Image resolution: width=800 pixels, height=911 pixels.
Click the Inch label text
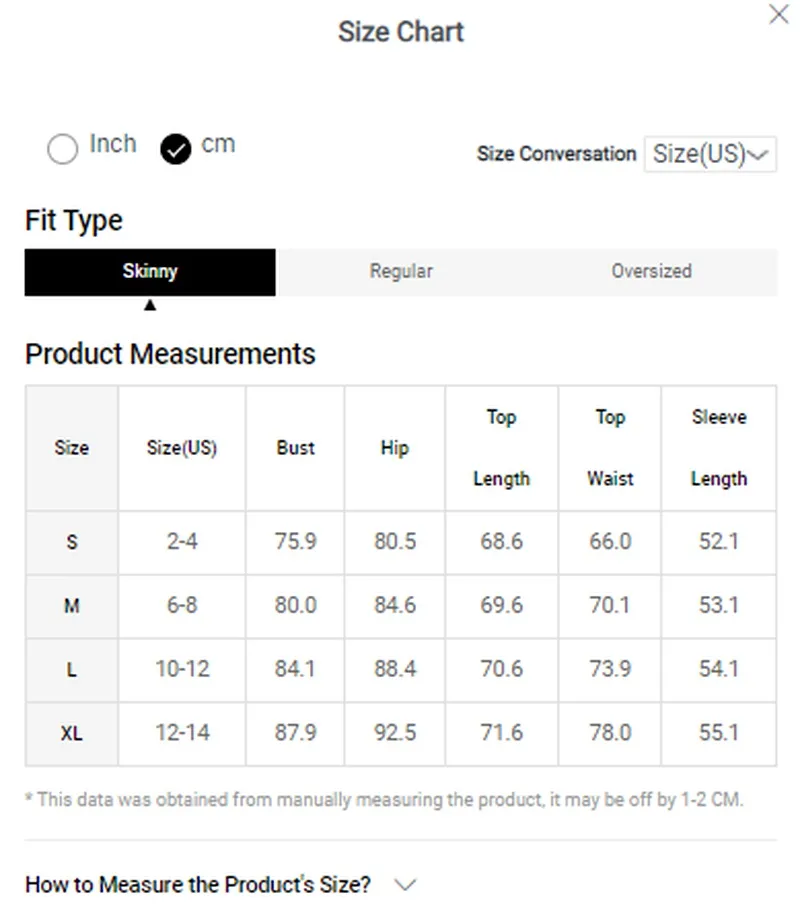[113, 144]
